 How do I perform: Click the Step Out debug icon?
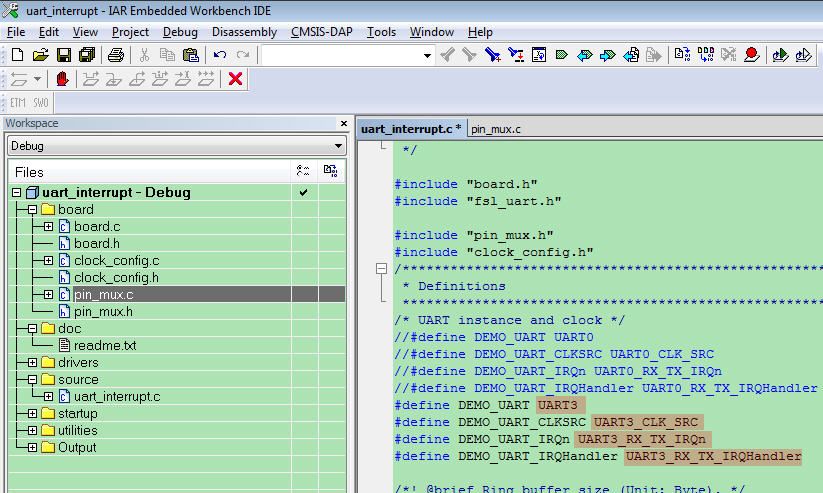pyautogui.click(x=136, y=79)
